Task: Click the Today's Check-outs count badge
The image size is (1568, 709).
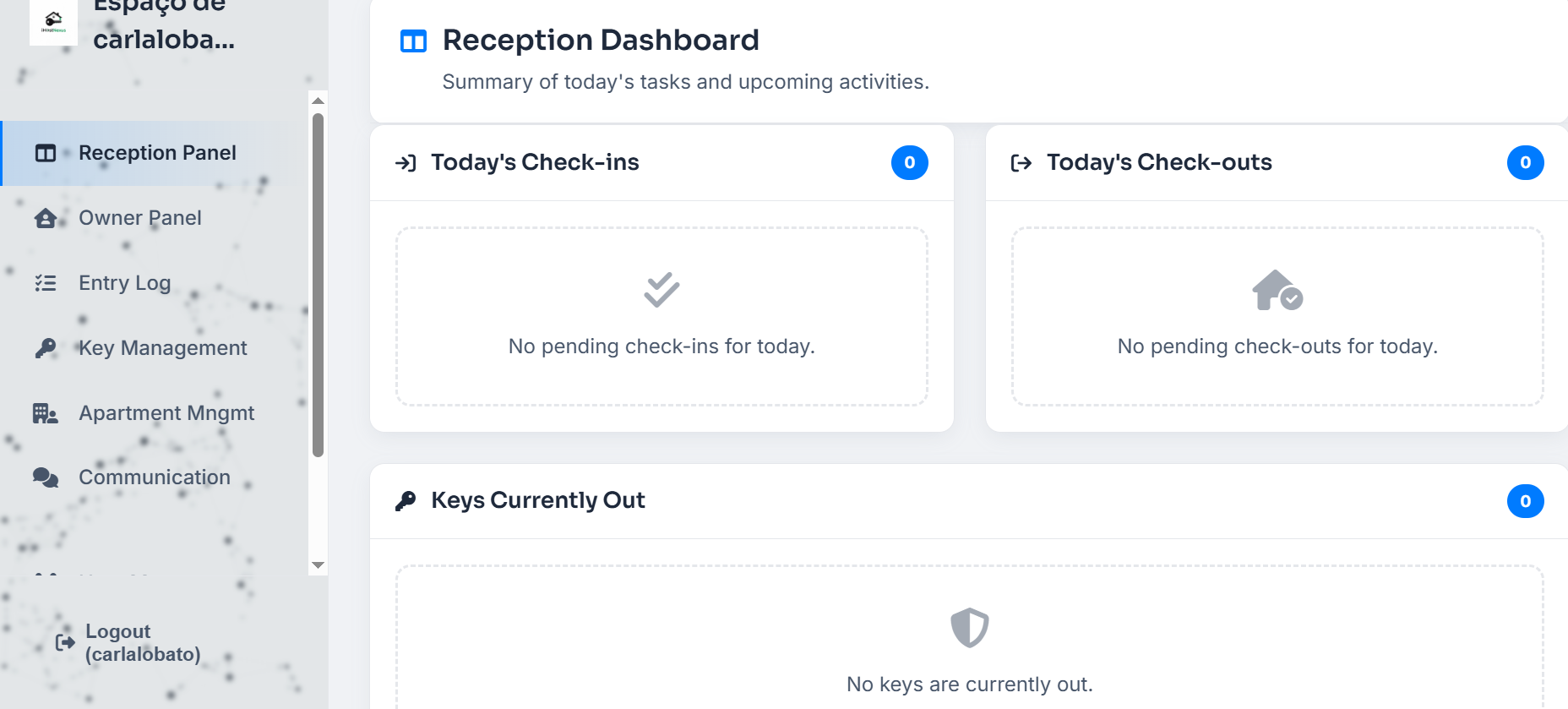Action: (x=1526, y=163)
